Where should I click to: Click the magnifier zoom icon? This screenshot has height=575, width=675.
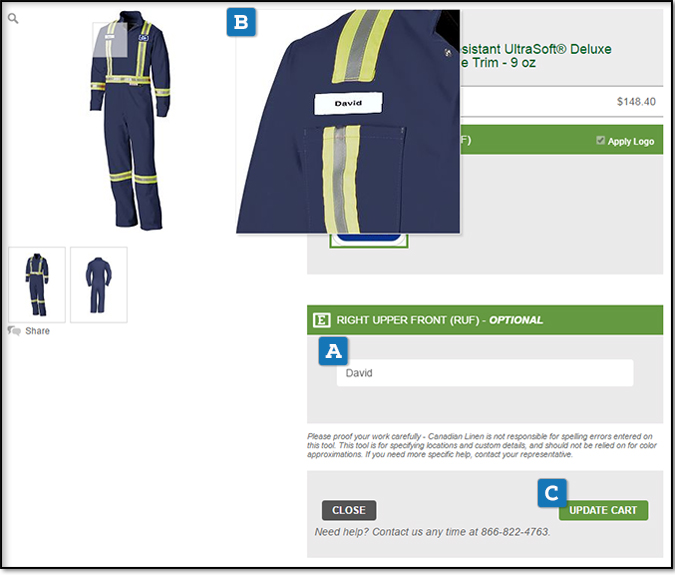(12, 18)
